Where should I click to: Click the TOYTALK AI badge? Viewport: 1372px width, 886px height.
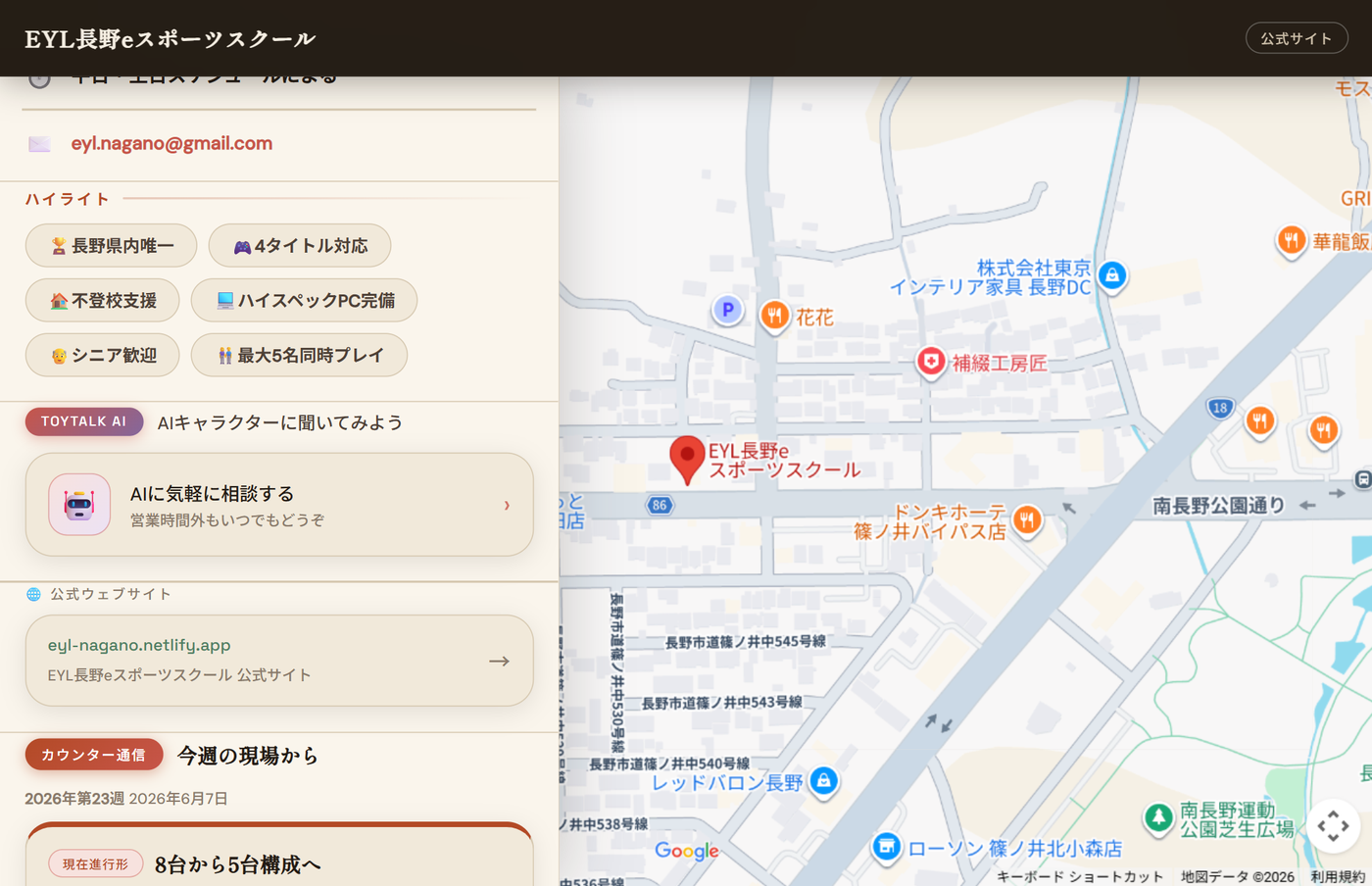[x=84, y=421]
